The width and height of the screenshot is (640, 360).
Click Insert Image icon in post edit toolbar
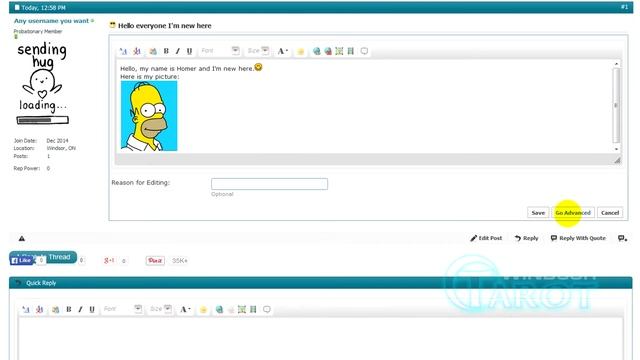click(339, 51)
